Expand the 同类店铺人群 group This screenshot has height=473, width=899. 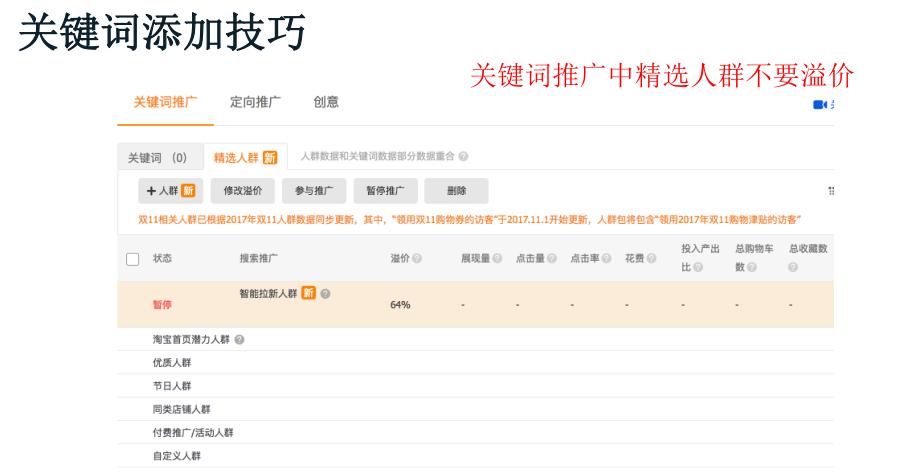pos(181,409)
